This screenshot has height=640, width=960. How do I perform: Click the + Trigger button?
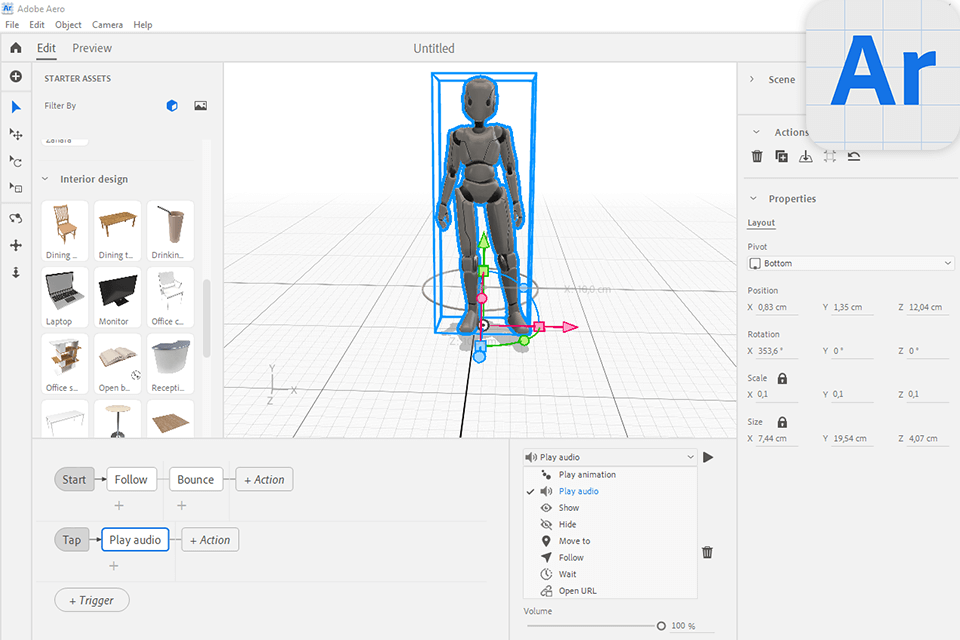[92, 600]
